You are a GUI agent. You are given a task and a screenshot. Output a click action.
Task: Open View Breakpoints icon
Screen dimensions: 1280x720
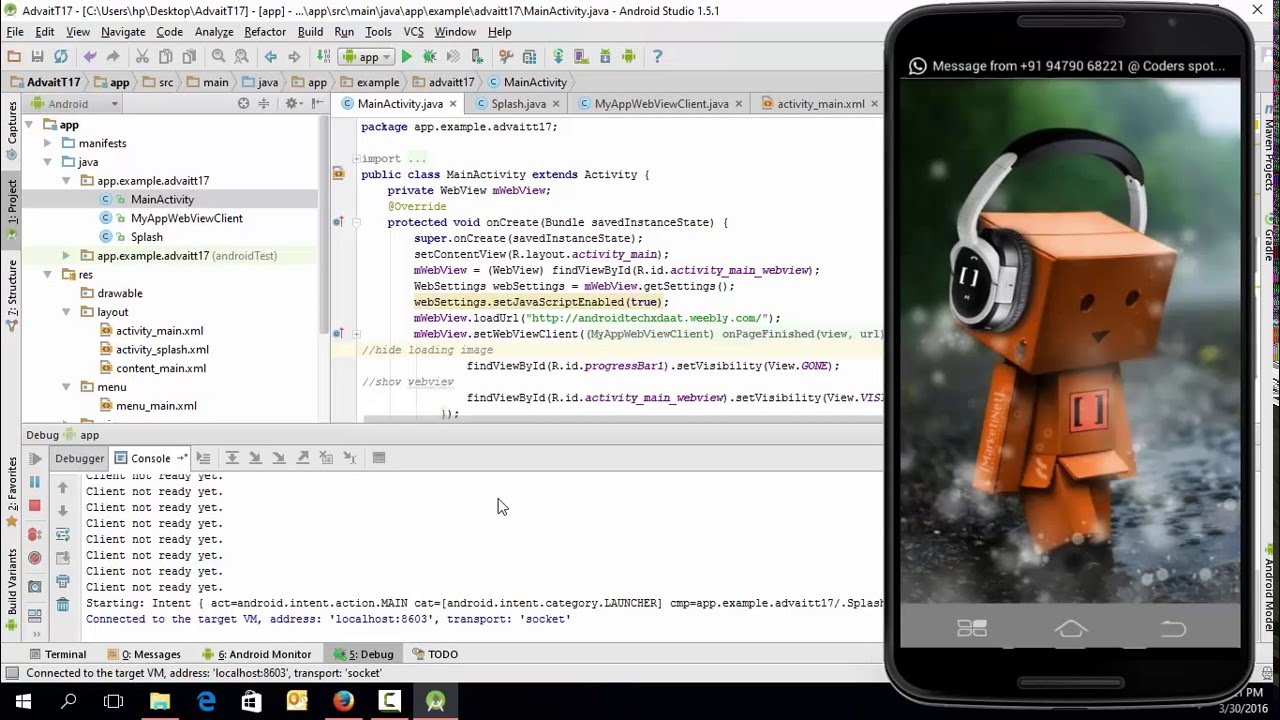tap(35, 534)
